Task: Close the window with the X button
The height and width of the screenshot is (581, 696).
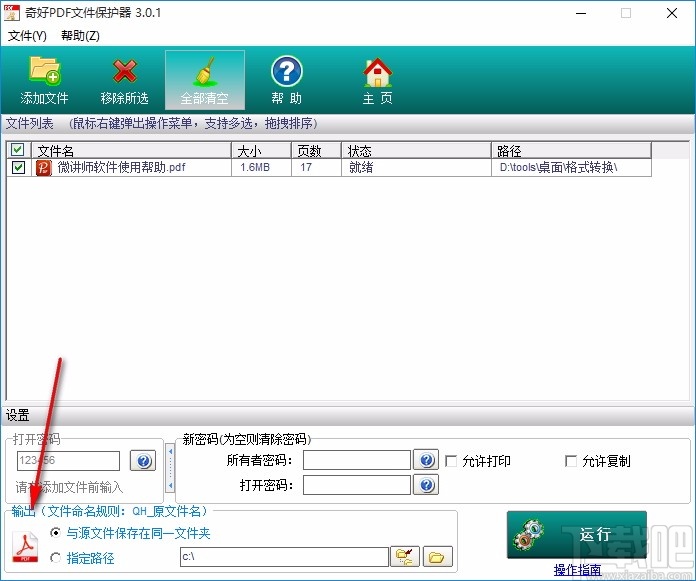Action: [672, 13]
